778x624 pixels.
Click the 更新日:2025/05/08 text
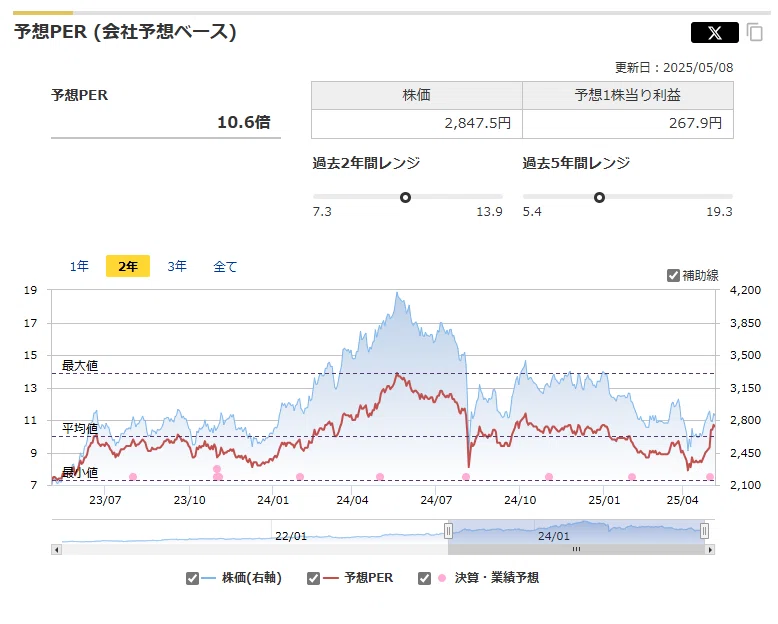pyautogui.click(x=674, y=67)
